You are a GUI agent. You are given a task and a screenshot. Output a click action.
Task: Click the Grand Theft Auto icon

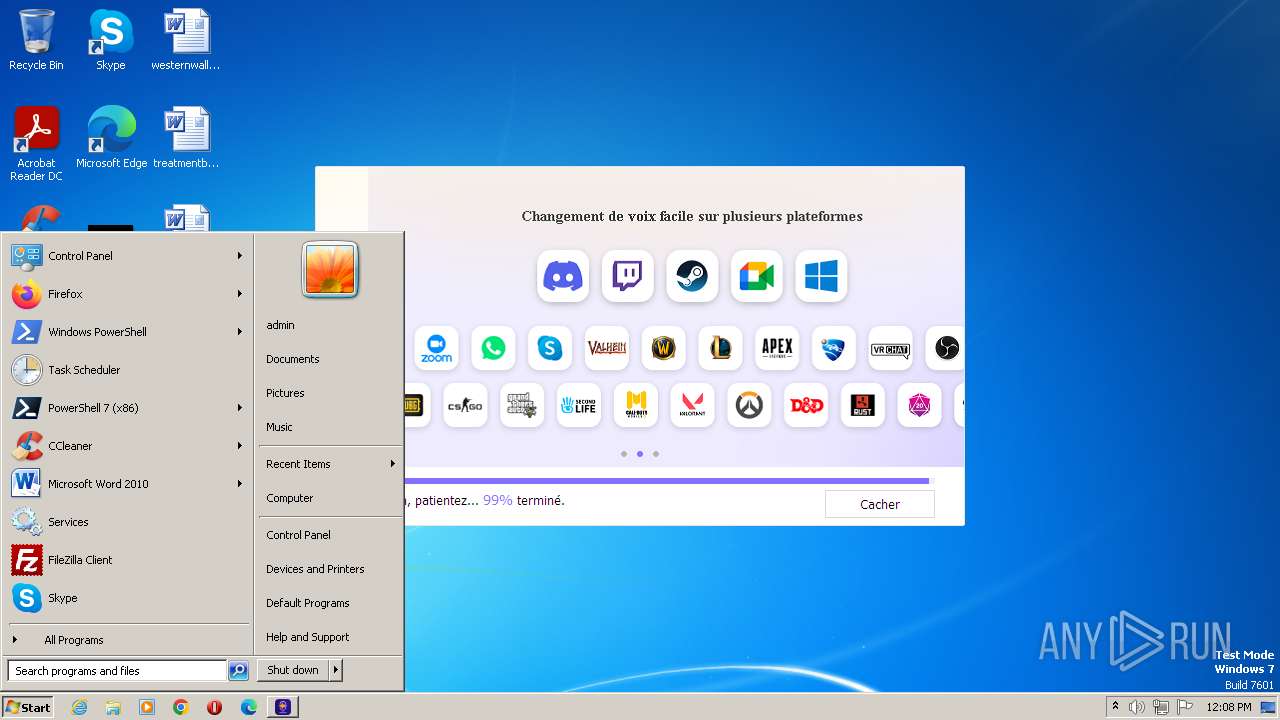(522, 405)
